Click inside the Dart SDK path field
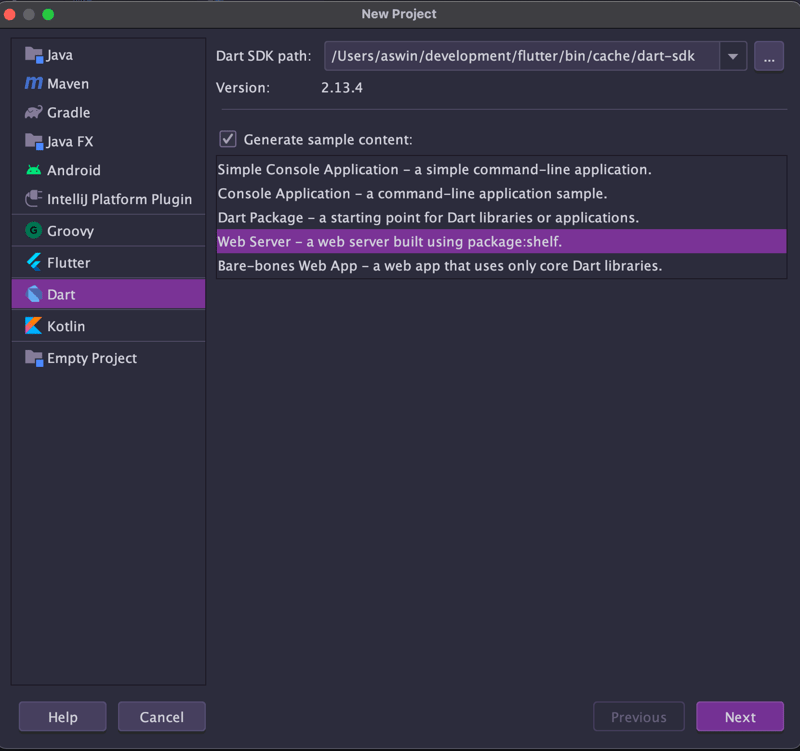This screenshot has height=751, width=800. [521, 56]
